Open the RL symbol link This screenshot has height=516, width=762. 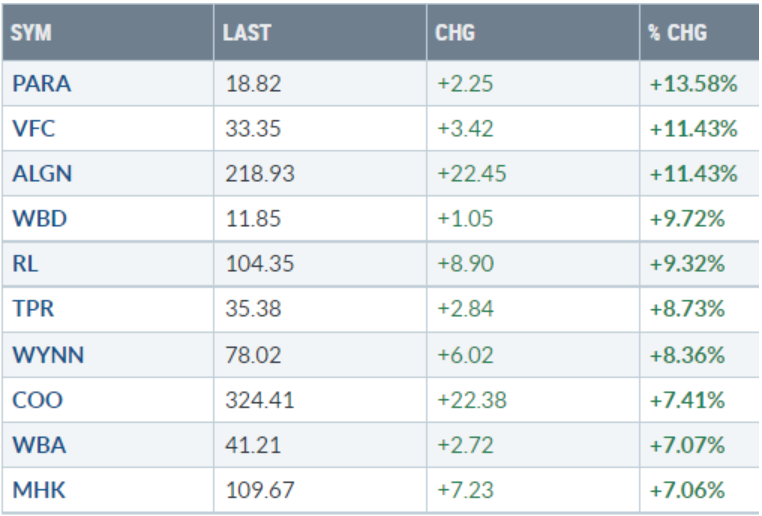24,265
